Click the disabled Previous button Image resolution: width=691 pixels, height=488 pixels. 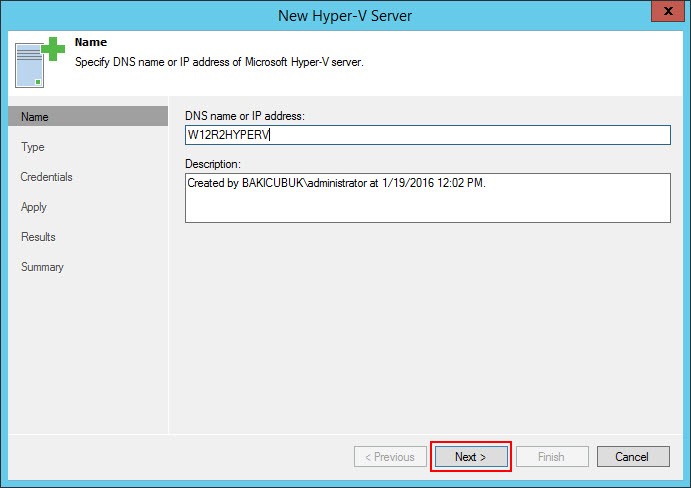[x=390, y=457]
